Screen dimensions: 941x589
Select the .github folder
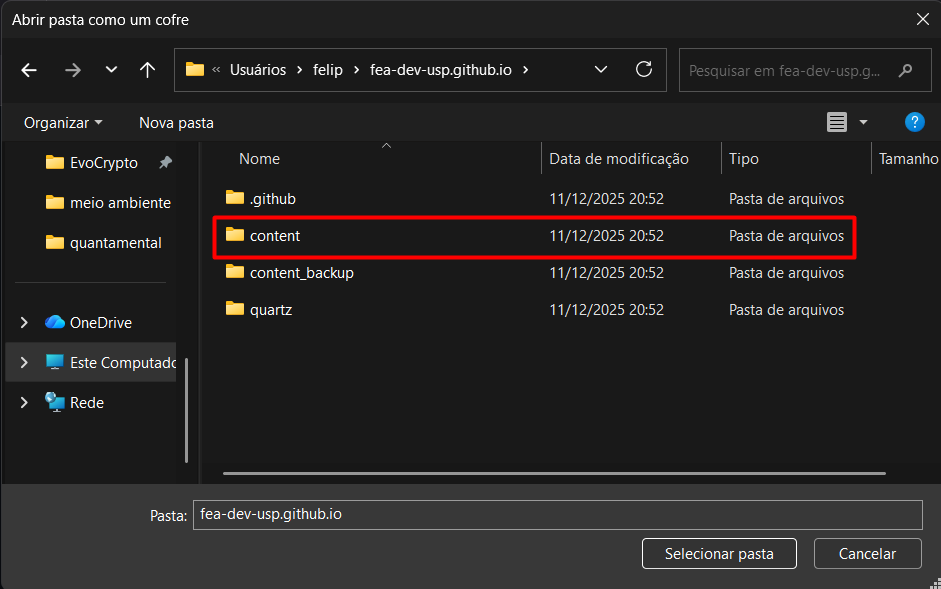[x=272, y=199]
